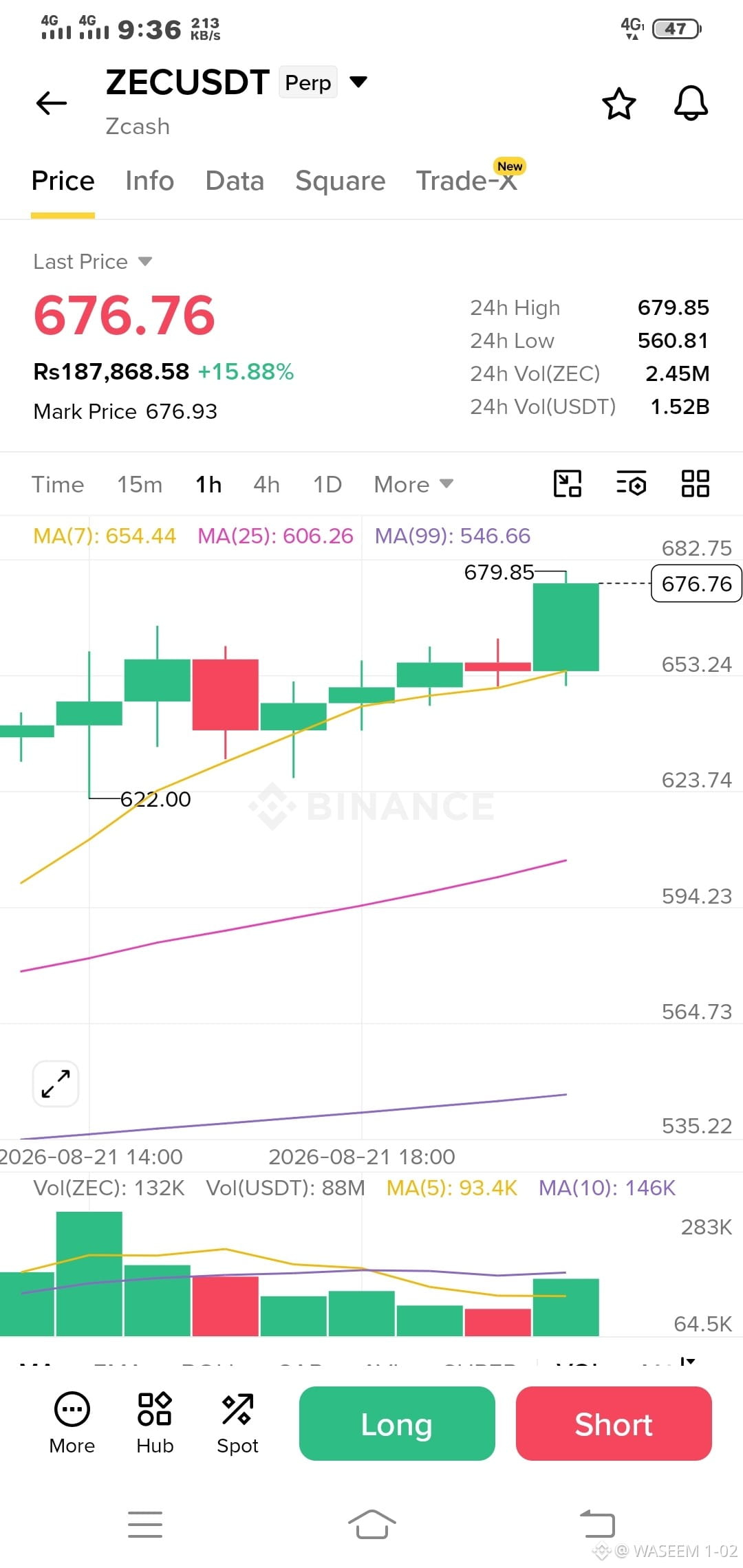Tap the Mark Price 676.93 text
This screenshot has height=1568, width=743.
point(125,411)
